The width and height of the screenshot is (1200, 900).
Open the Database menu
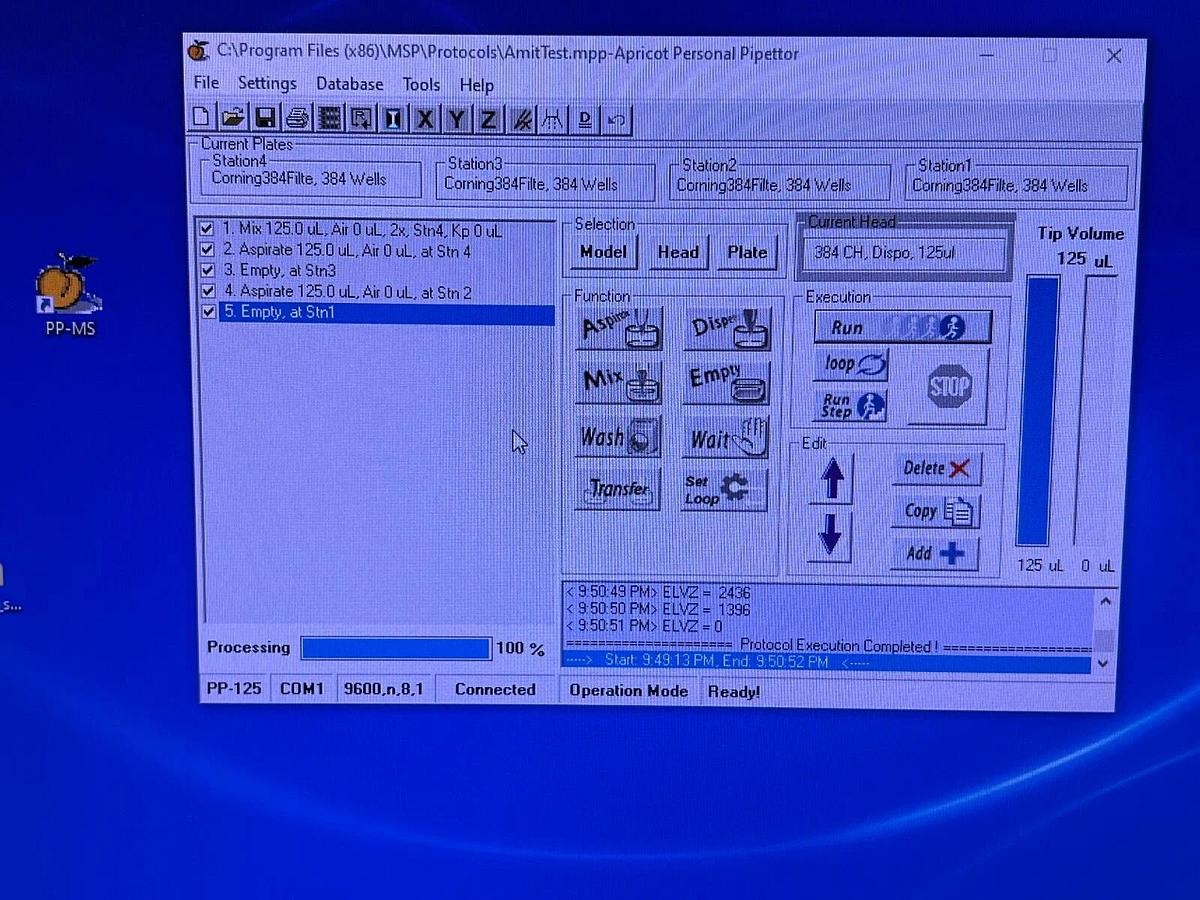coord(350,85)
